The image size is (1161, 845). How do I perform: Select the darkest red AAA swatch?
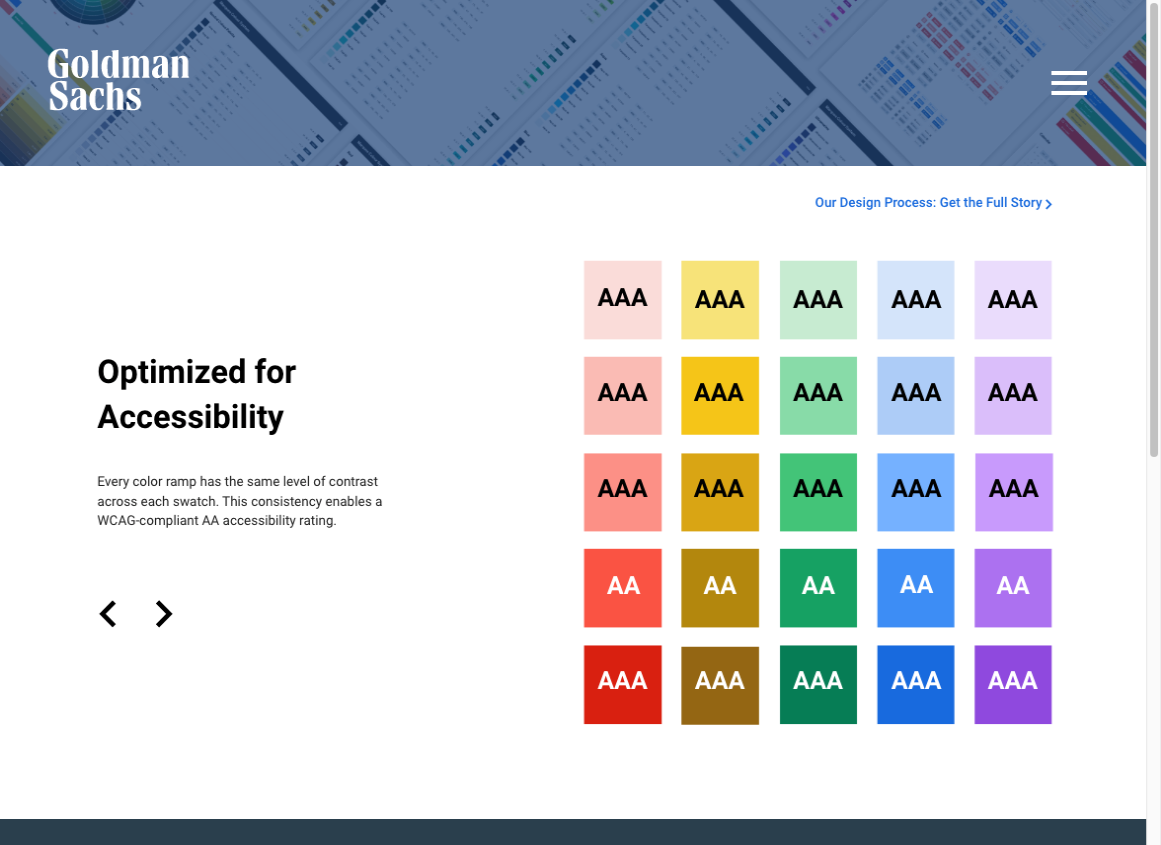[623, 684]
